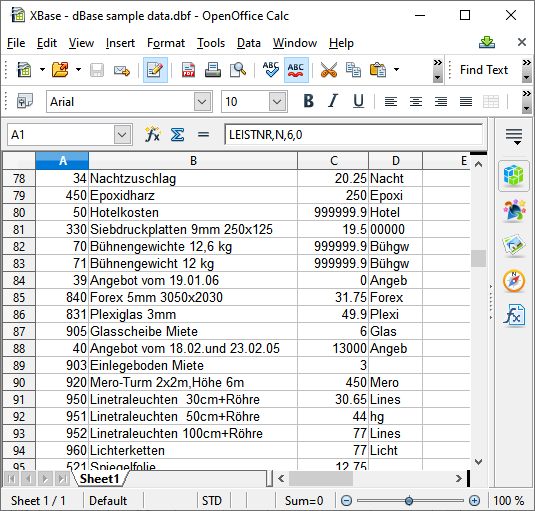Click the Print printer icon
The height and width of the screenshot is (511, 535).
(x=213, y=70)
